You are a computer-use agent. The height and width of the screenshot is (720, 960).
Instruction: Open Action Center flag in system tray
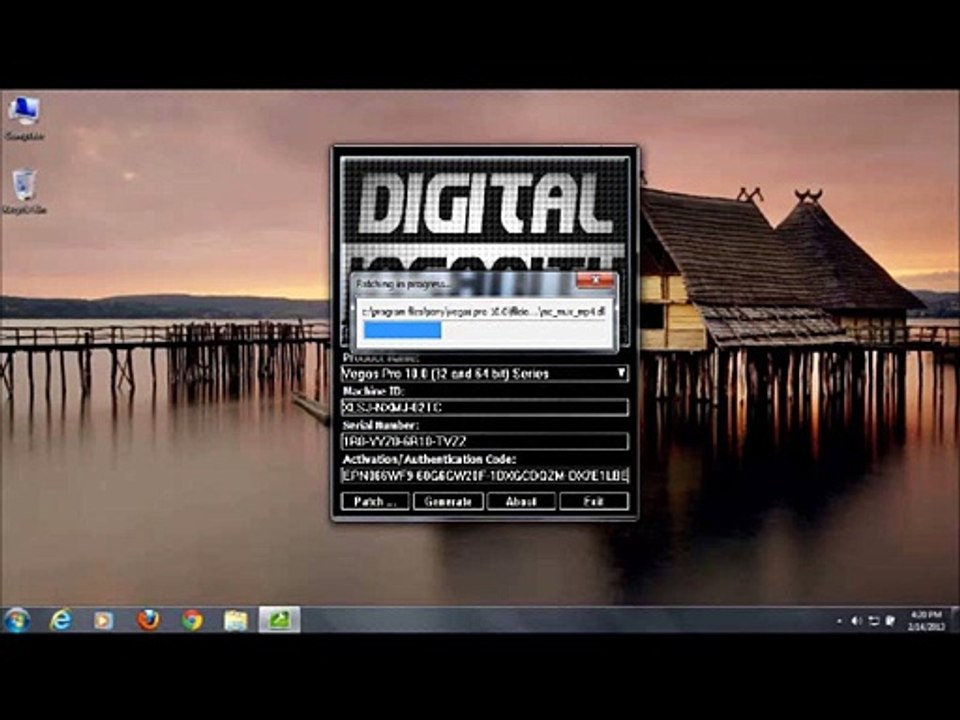click(x=891, y=621)
